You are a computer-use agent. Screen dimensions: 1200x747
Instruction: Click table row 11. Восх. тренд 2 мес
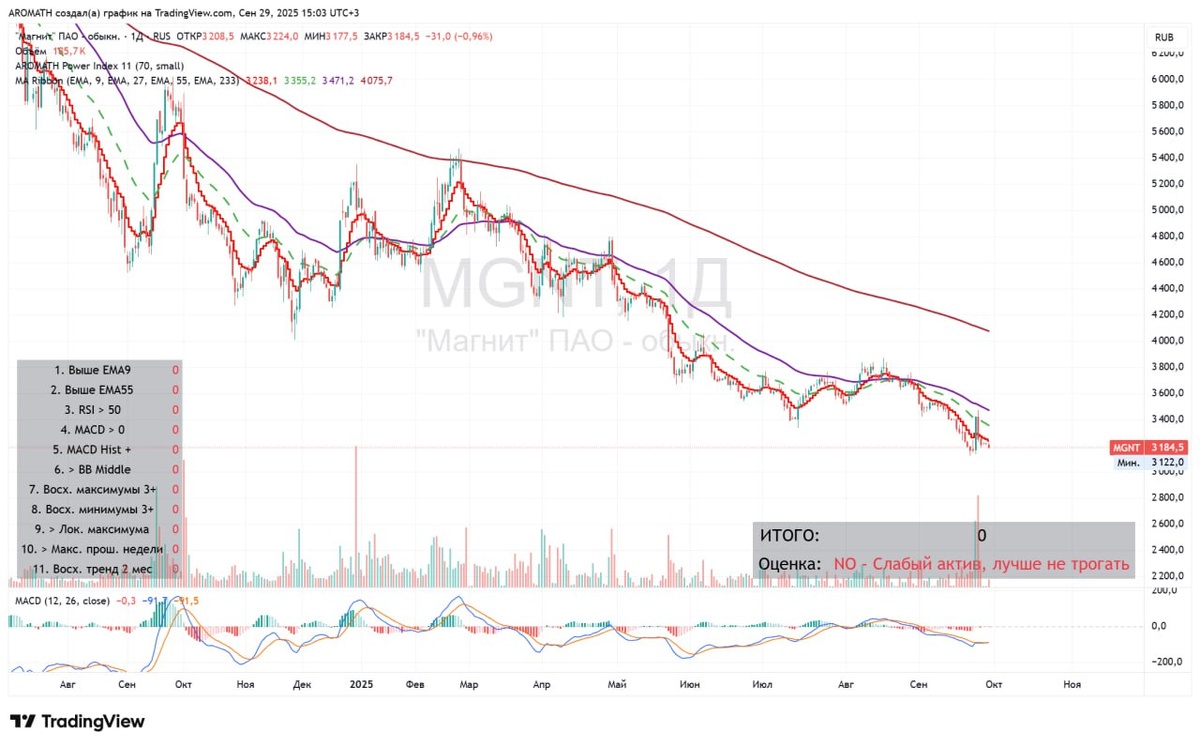[x=99, y=569]
